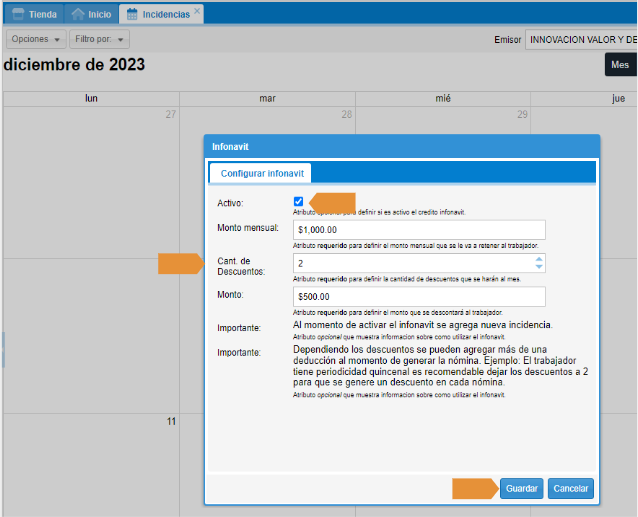The image size is (638, 517).
Task: Click the Inicio home icon
Action: click(x=78, y=14)
